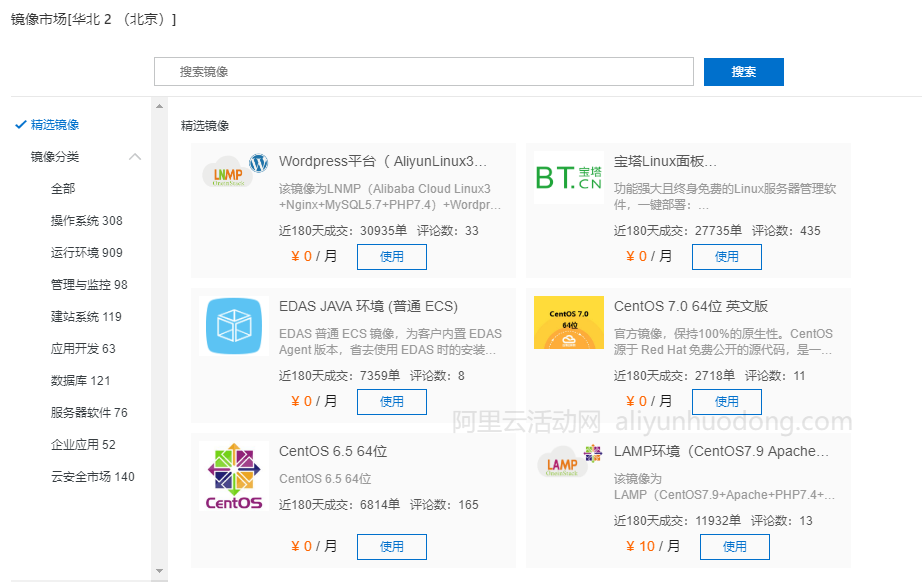Use the CentOS 7.0 64位 英文版 image
The height and width of the screenshot is (582, 922).
point(726,402)
